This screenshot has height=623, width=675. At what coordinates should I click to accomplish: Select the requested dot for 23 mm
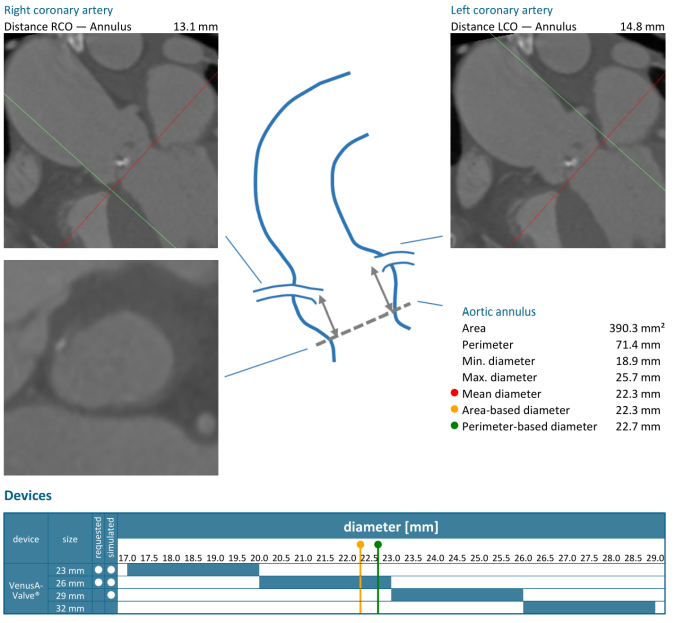[98, 570]
